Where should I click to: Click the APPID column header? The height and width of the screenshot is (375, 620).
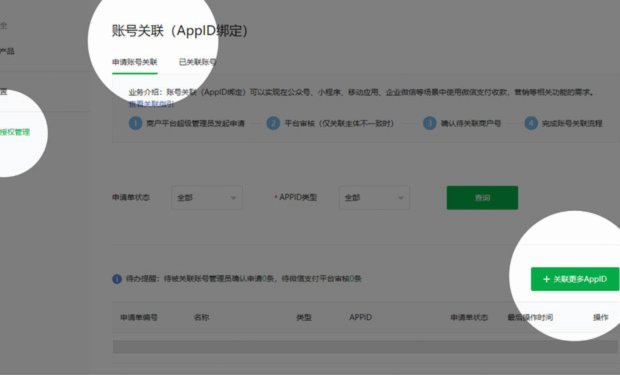click(360, 317)
